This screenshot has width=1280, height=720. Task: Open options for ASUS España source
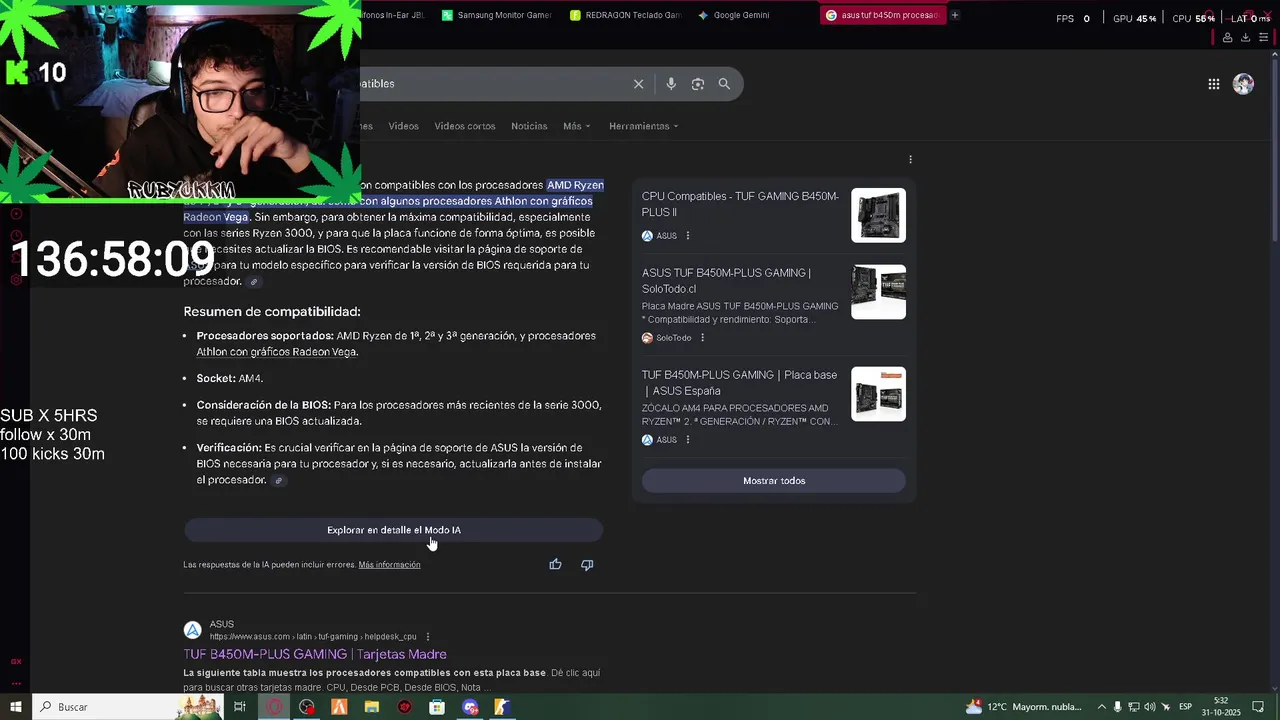pos(688,440)
